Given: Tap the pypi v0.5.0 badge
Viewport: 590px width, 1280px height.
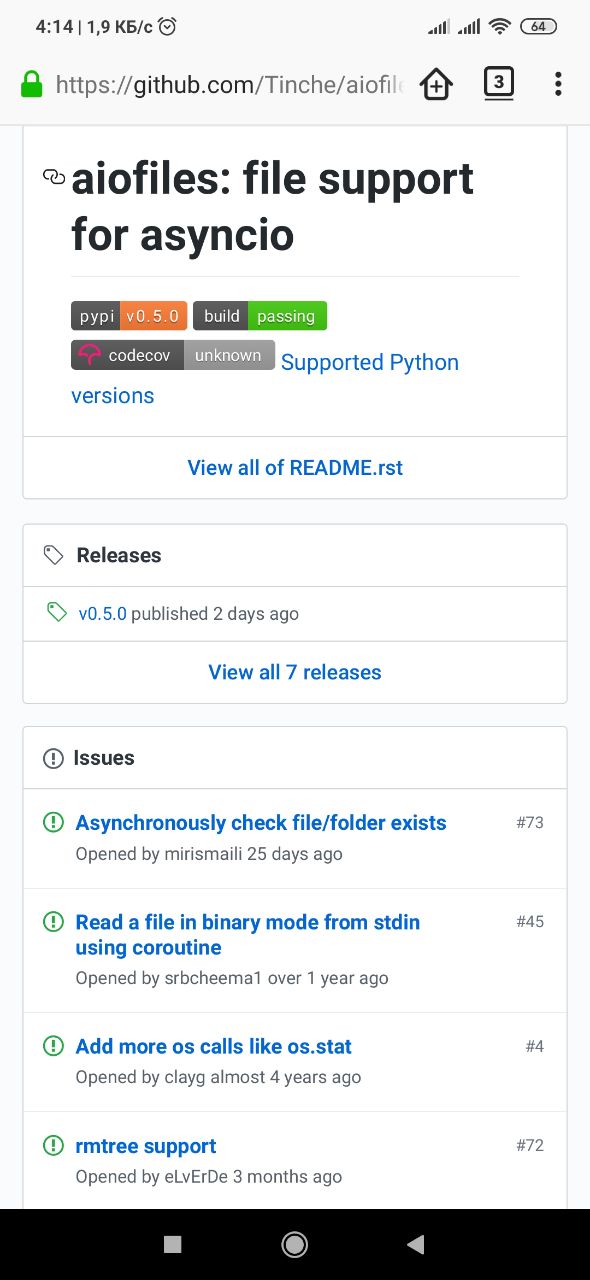Looking at the screenshot, I should [129, 316].
